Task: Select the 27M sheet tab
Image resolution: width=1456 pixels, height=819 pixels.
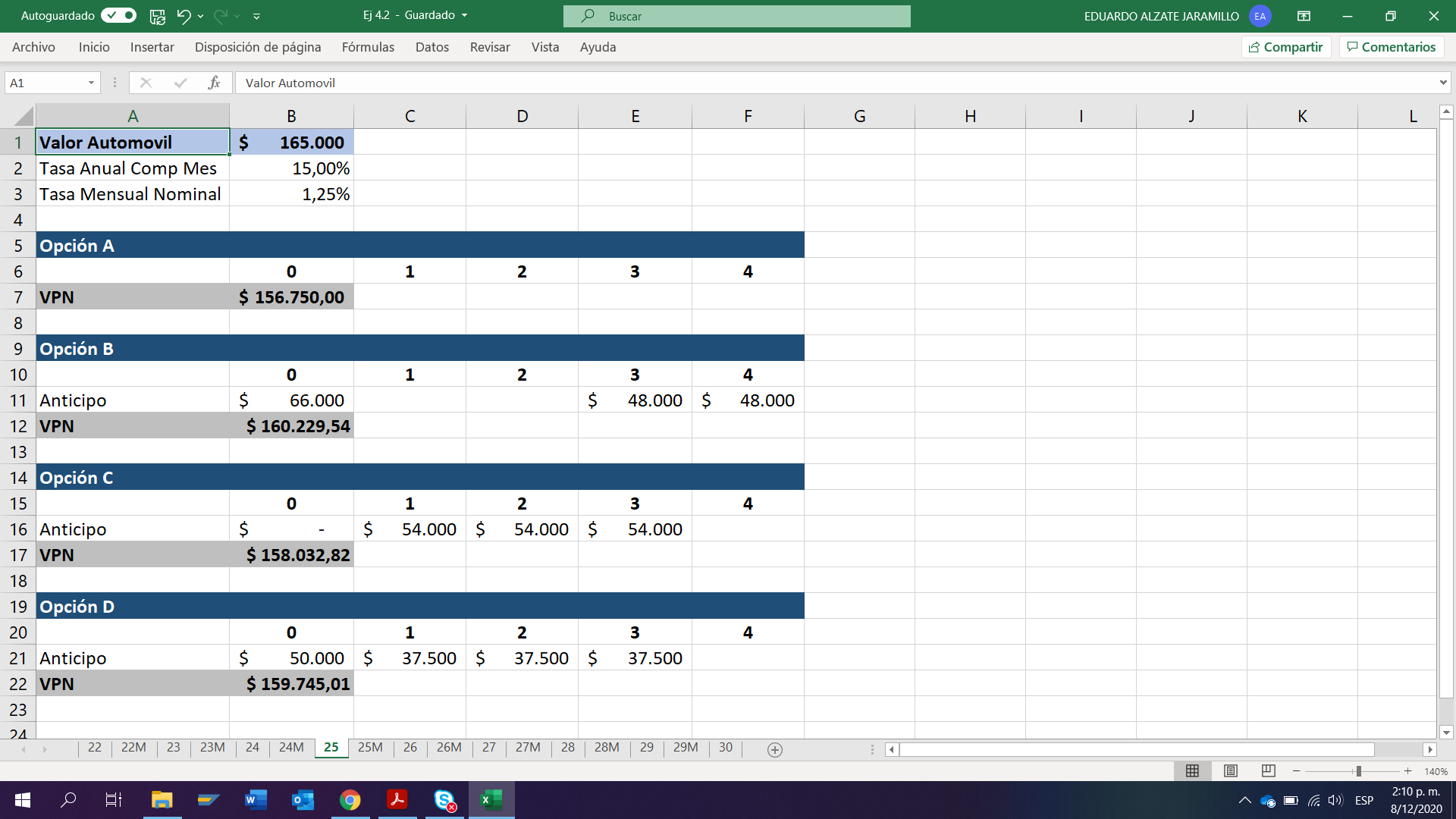Action: pos(528,748)
